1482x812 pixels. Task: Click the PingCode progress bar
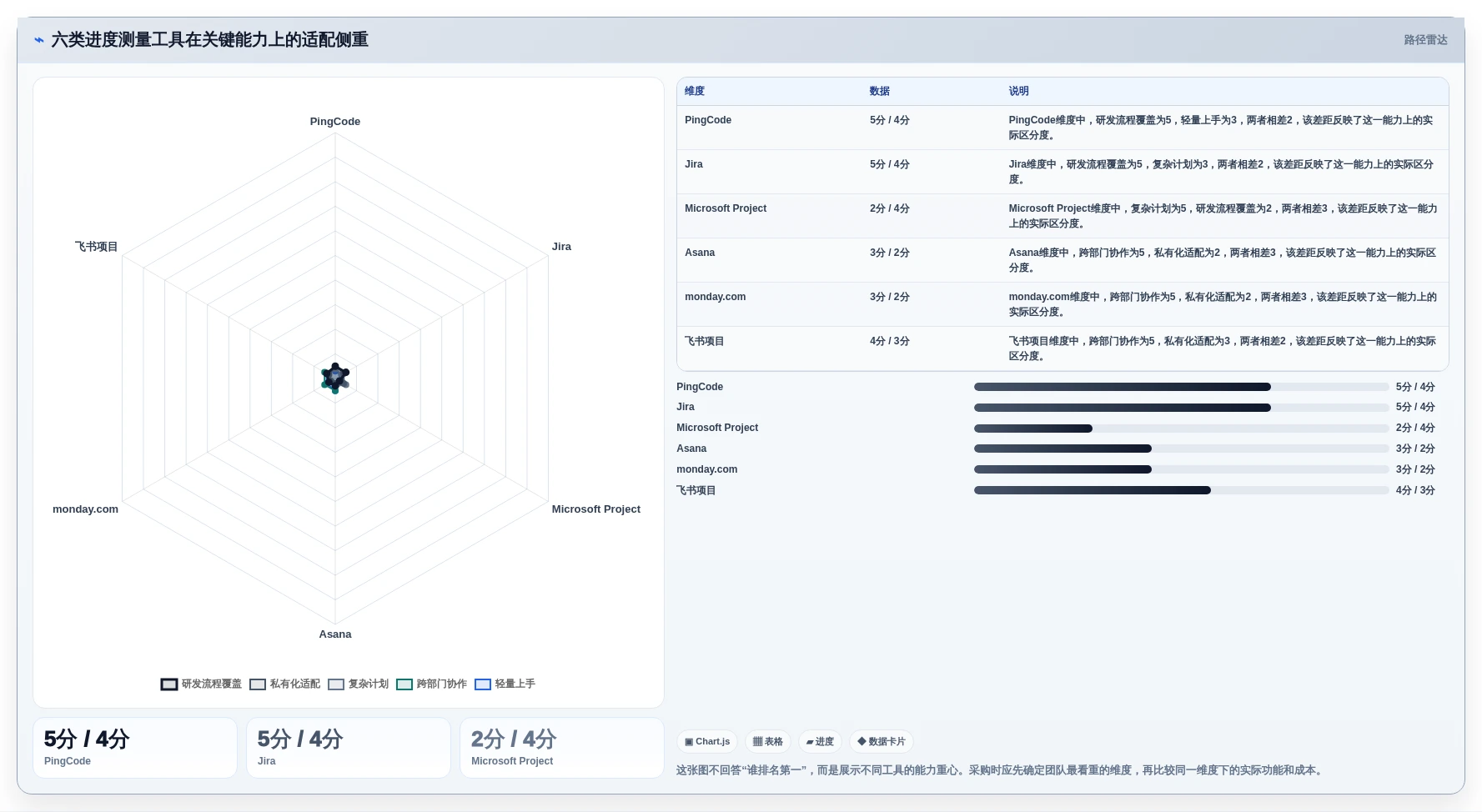pos(1181,387)
